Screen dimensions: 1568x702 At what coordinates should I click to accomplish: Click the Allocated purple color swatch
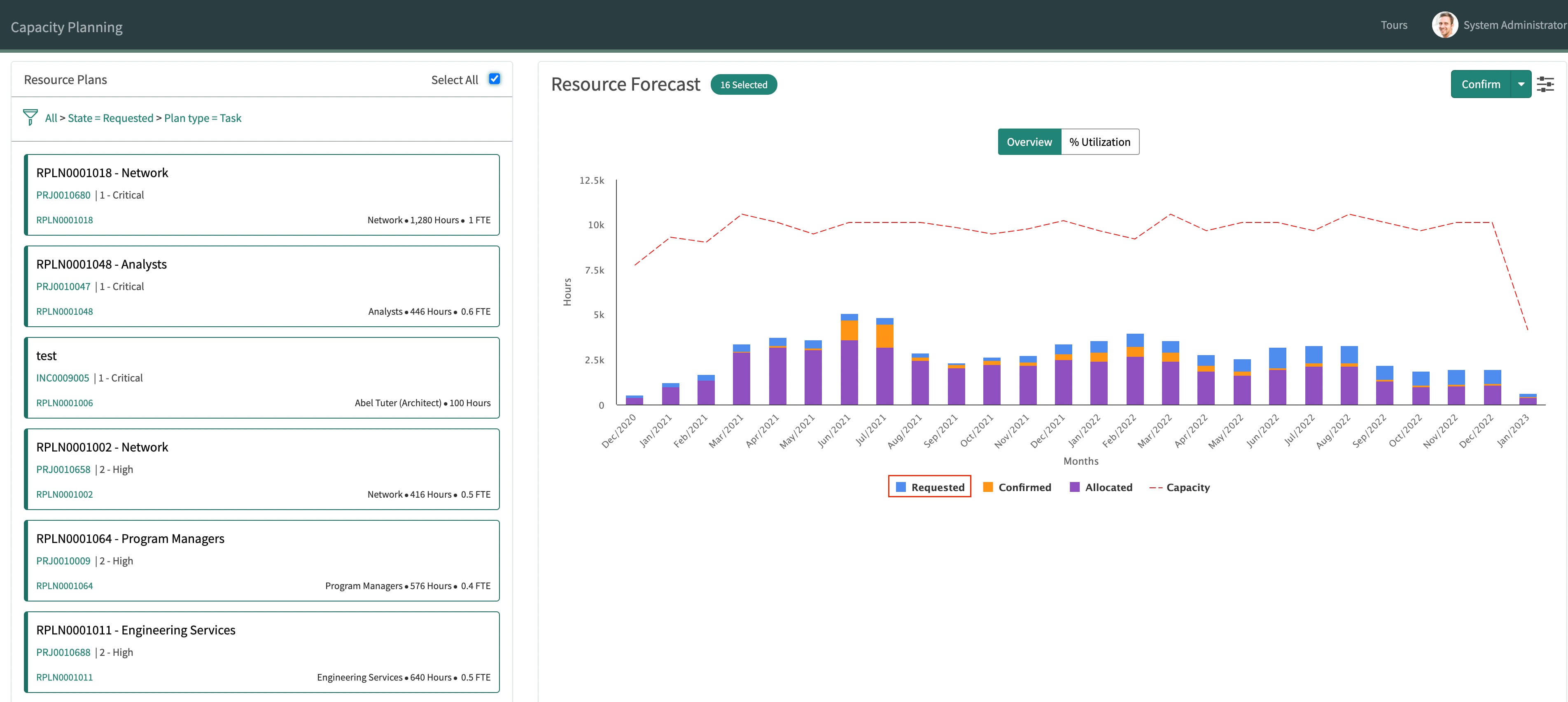[x=1074, y=487]
